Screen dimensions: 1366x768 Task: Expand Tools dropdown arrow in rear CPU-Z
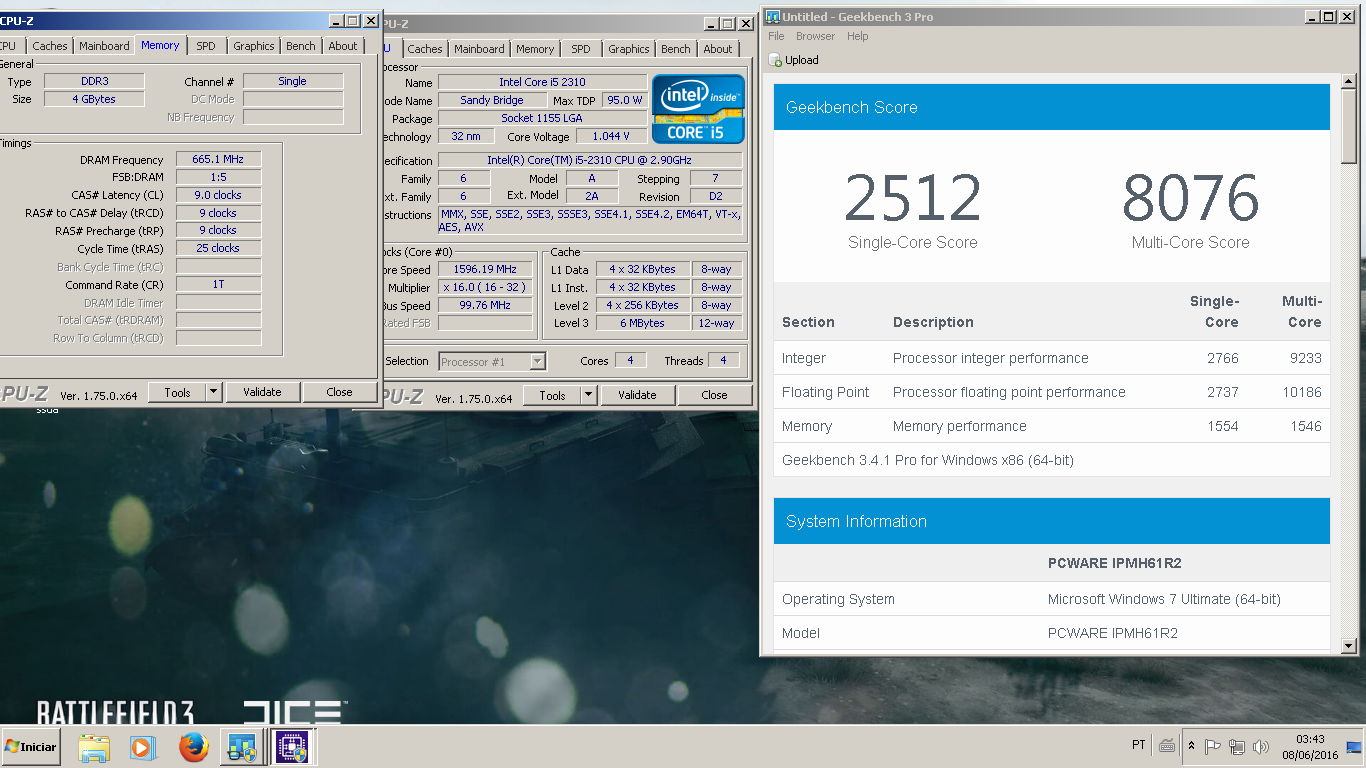(x=589, y=396)
